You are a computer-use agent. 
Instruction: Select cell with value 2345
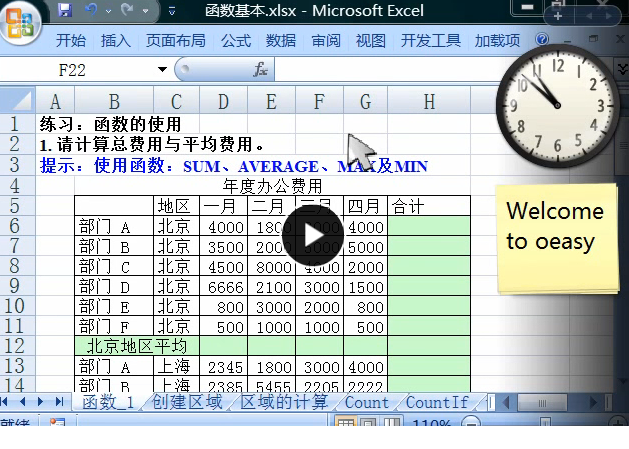[223, 366]
